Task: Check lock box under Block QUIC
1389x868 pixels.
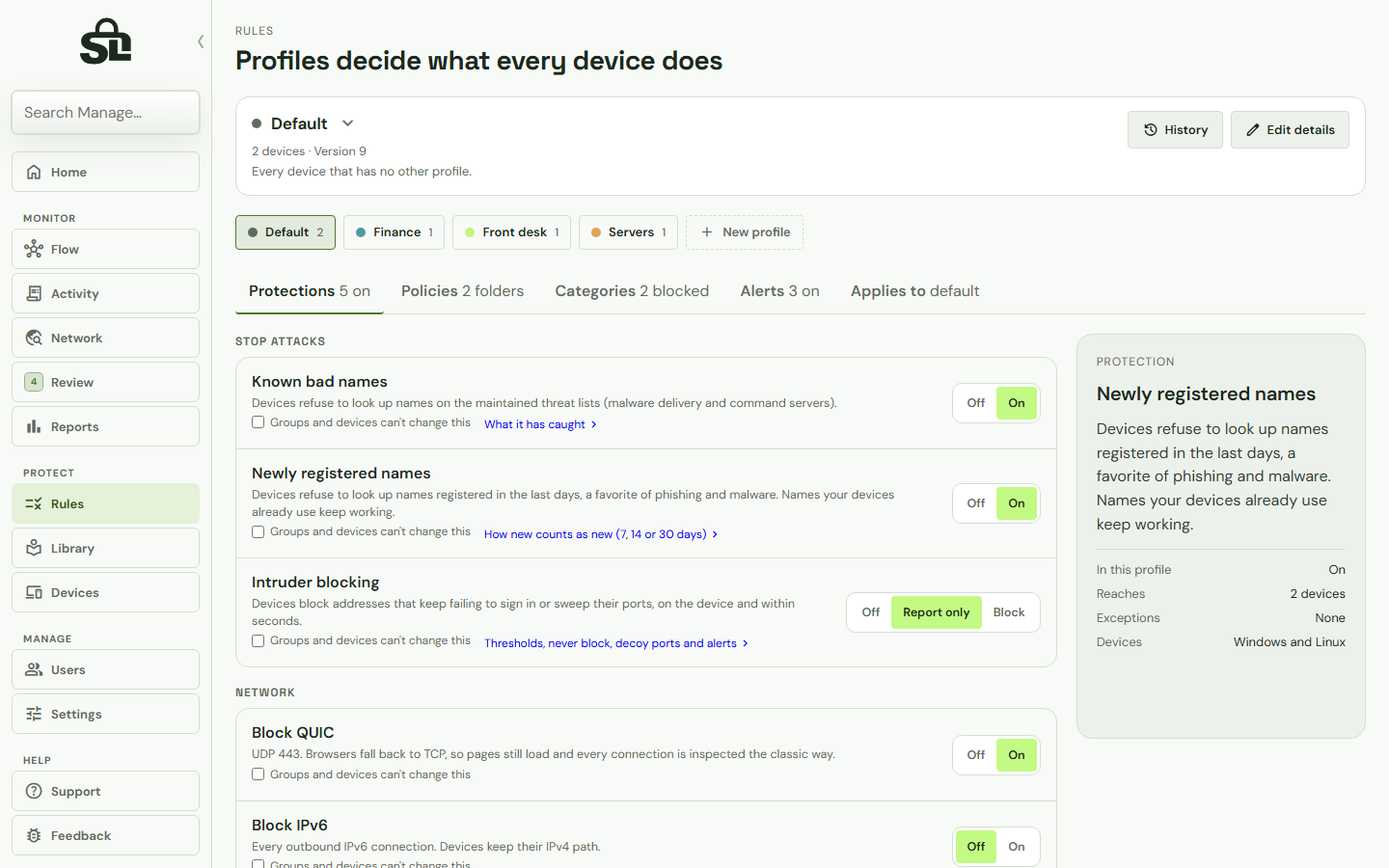Action: point(259,774)
